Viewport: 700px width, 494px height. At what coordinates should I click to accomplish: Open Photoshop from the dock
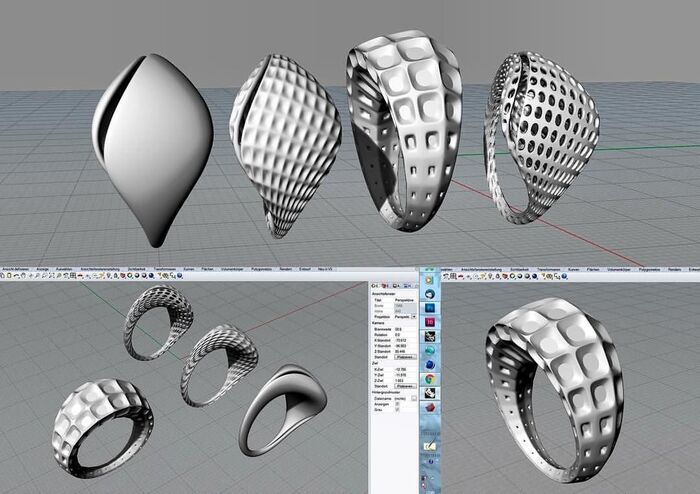point(430,308)
